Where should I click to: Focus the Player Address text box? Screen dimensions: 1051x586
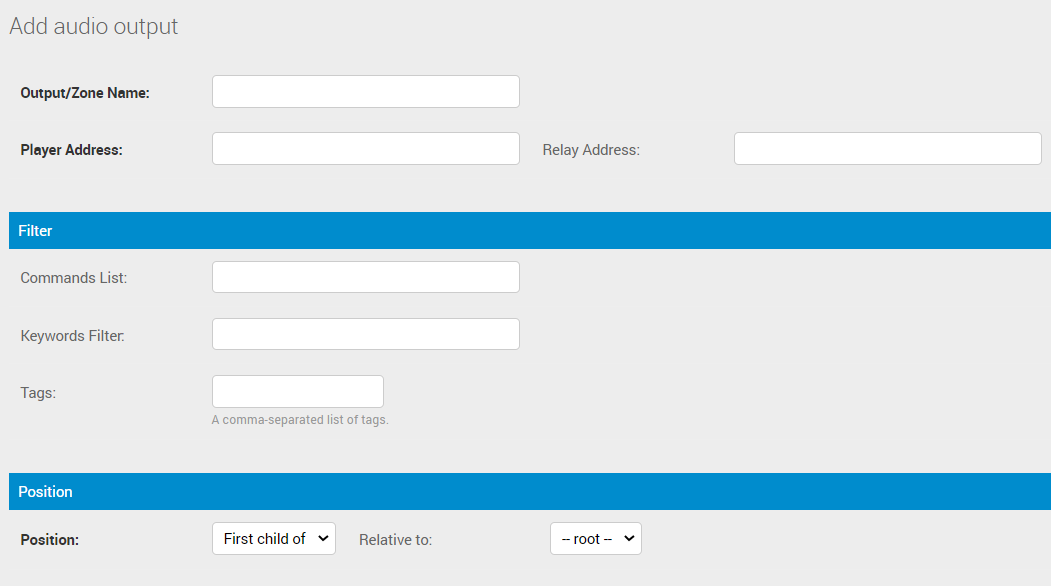[365, 149]
